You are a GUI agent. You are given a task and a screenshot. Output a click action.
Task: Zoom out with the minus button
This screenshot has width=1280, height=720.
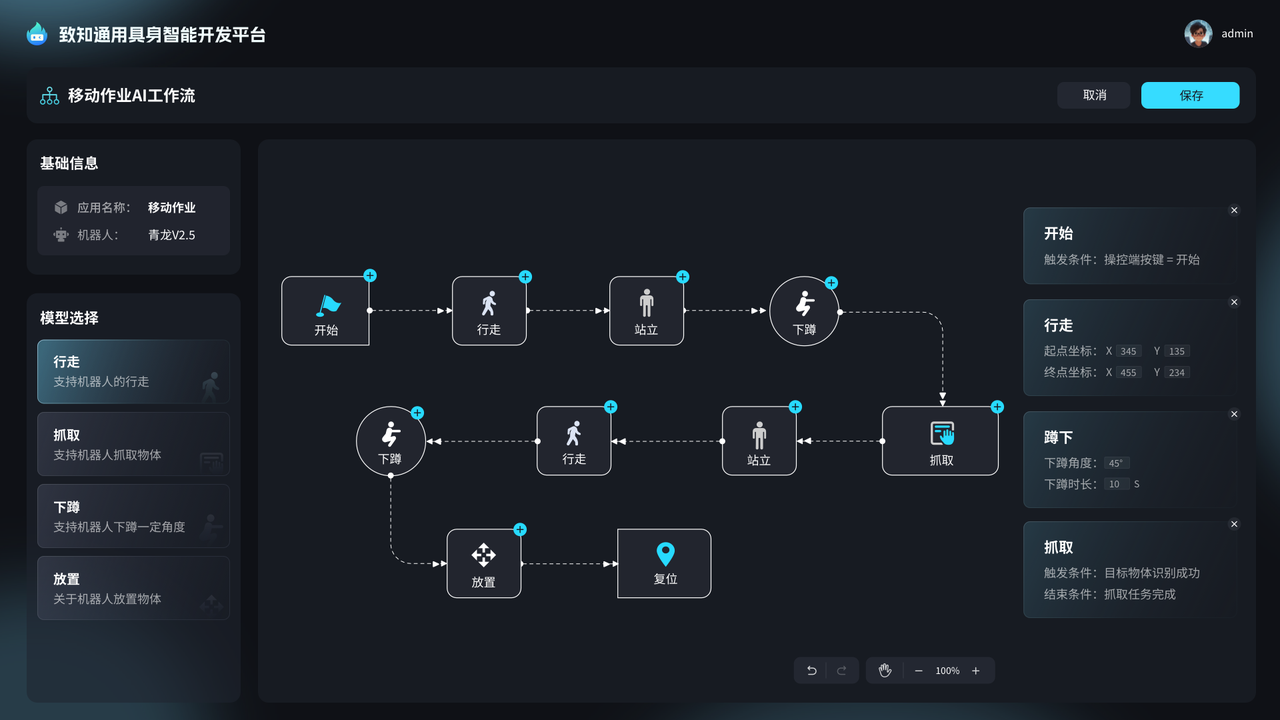(918, 671)
